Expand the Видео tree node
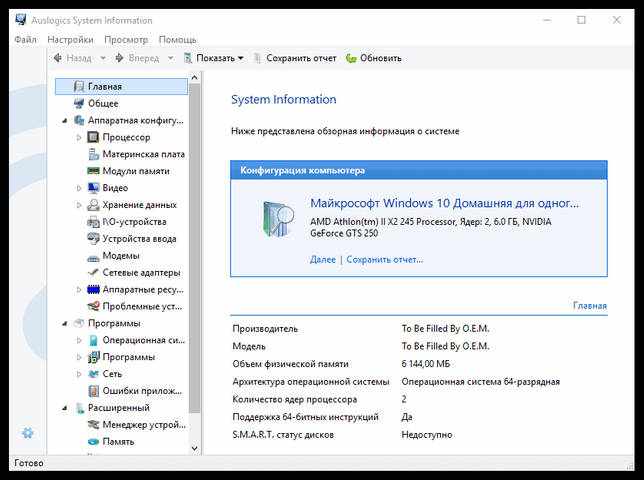Viewport: 644px width, 480px height. tap(79, 188)
